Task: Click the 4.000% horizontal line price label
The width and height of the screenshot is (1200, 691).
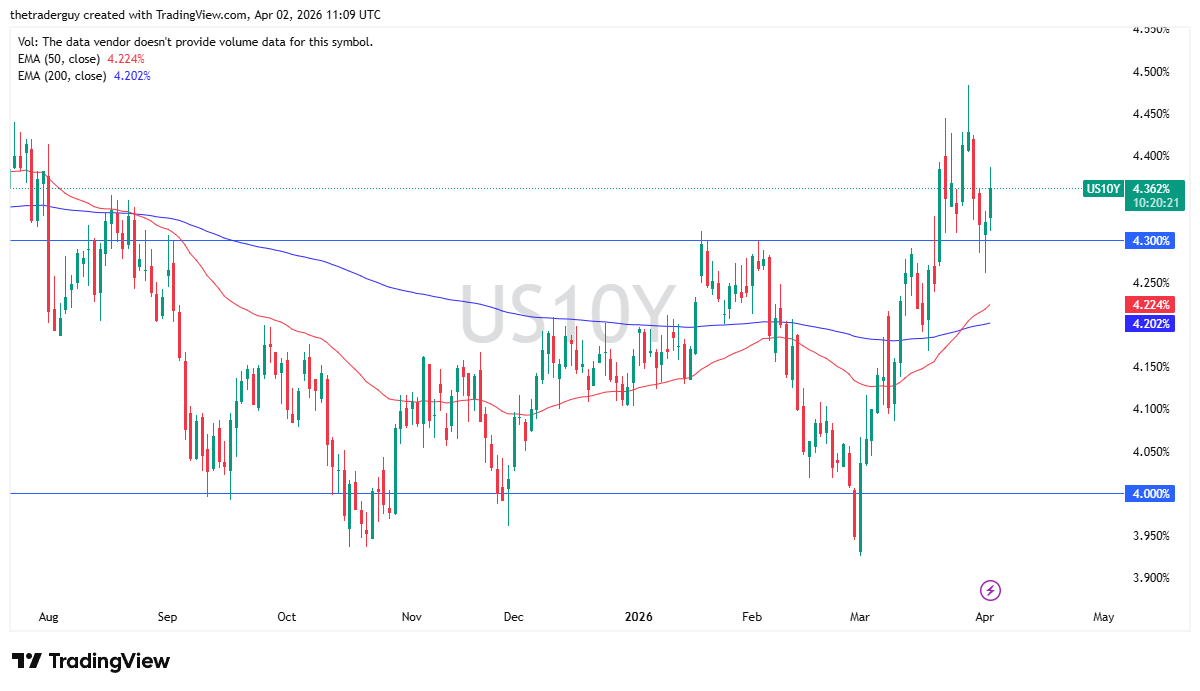Action: click(x=1150, y=494)
